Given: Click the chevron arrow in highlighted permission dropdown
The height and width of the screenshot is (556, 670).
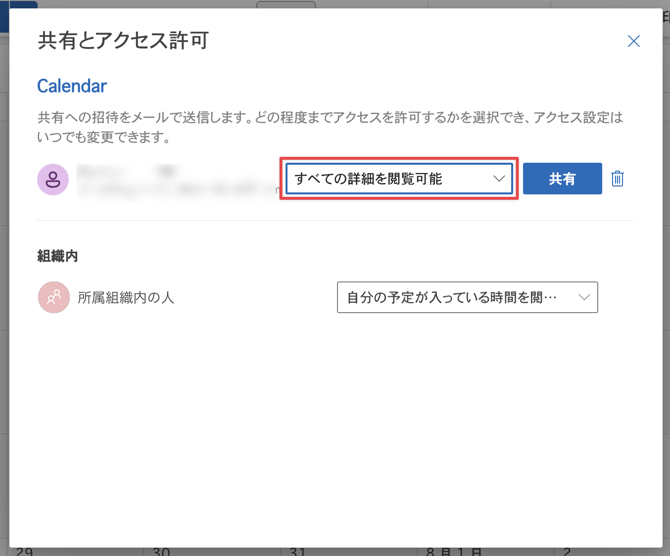Looking at the screenshot, I should point(500,179).
